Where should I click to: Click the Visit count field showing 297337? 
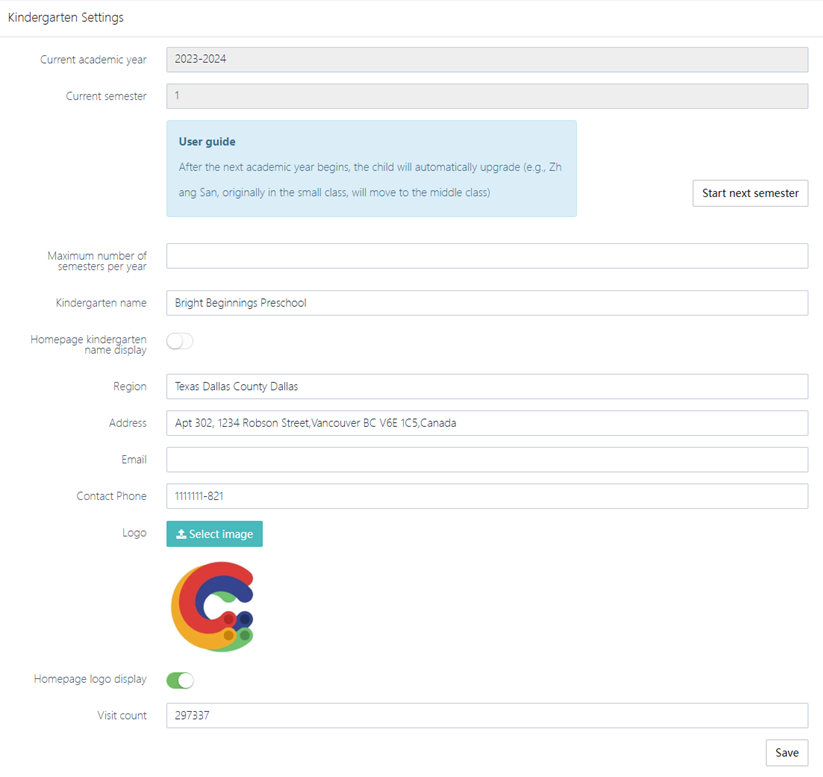click(x=486, y=716)
